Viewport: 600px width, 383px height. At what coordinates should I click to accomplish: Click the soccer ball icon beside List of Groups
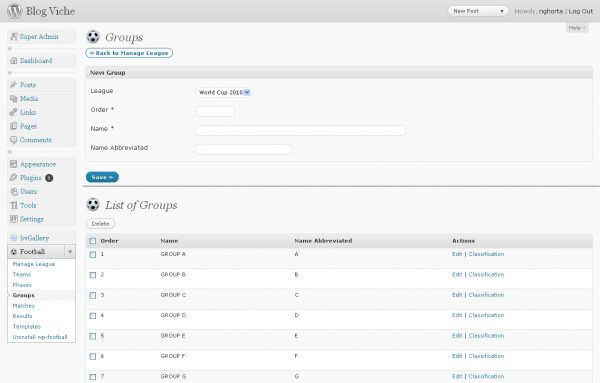[x=93, y=204]
